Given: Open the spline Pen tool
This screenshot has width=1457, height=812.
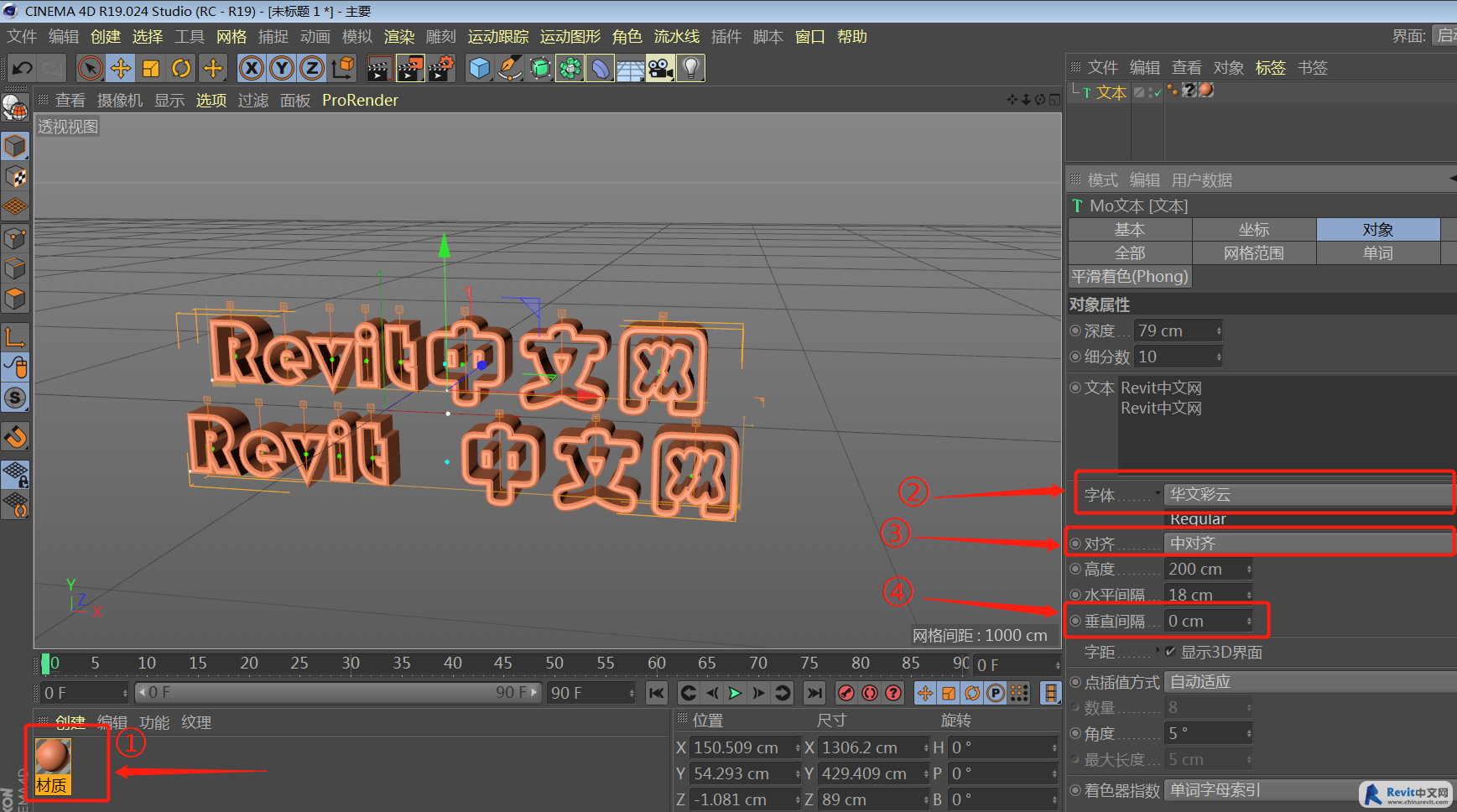Looking at the screenshot, I should click(x=510, y=68).
